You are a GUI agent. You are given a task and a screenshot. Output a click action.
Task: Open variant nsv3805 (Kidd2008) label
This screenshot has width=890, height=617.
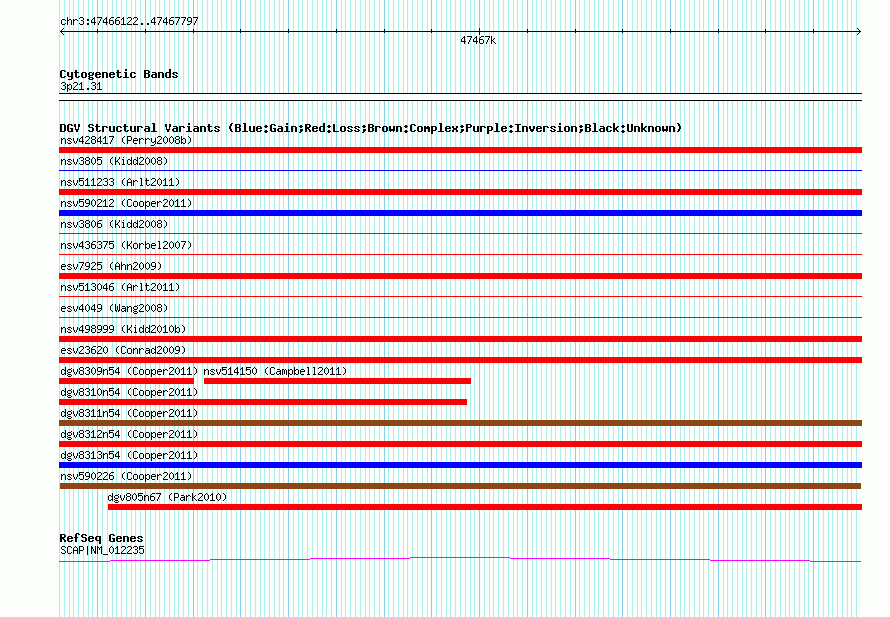114,161
